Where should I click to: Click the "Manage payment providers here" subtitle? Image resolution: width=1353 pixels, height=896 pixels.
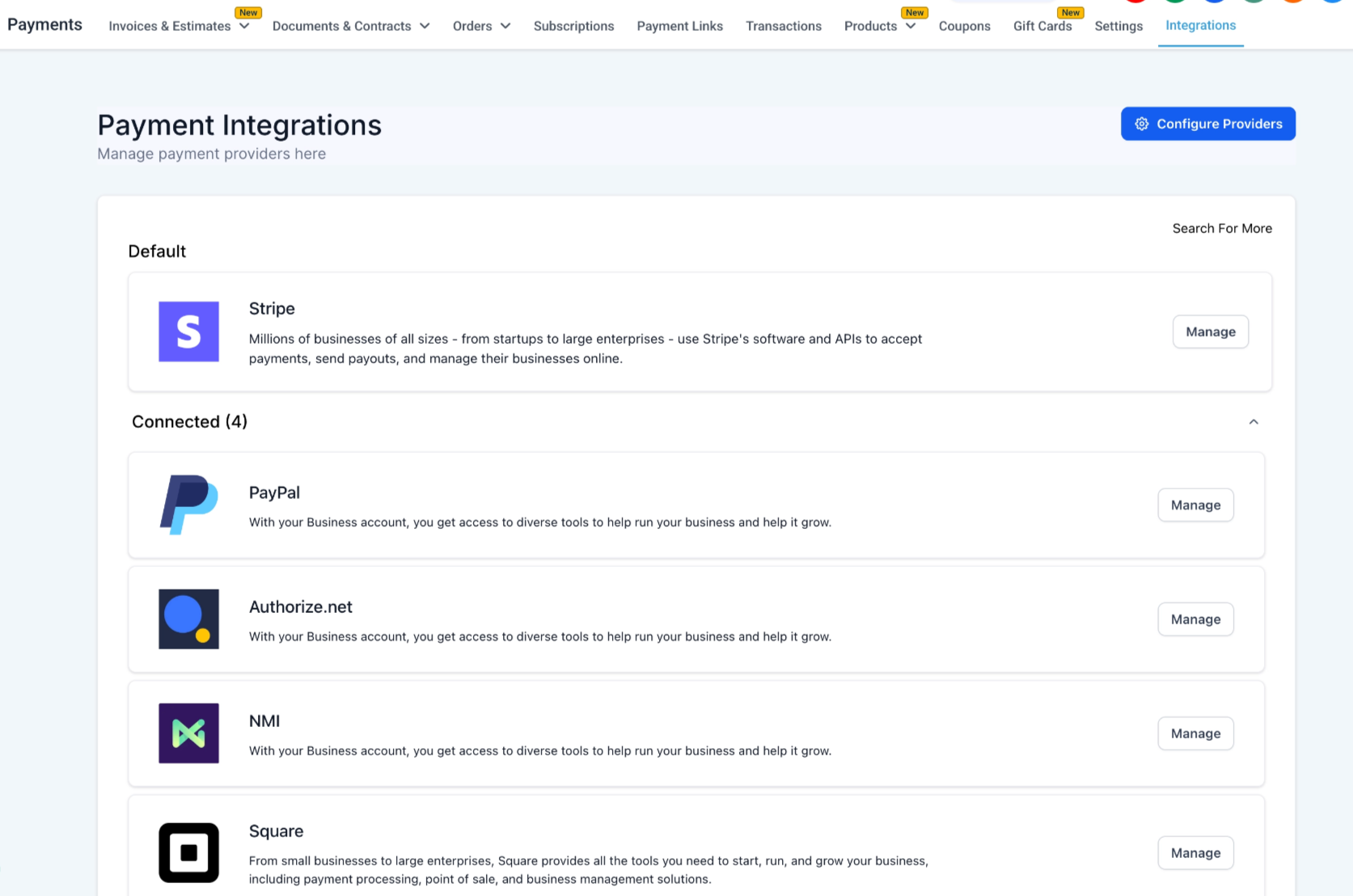212,154
